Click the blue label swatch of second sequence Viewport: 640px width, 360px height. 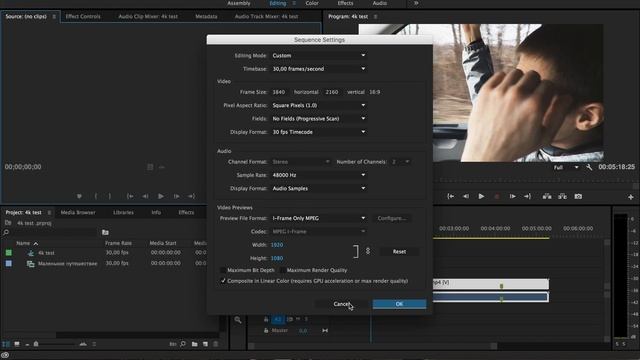(9, 264)
